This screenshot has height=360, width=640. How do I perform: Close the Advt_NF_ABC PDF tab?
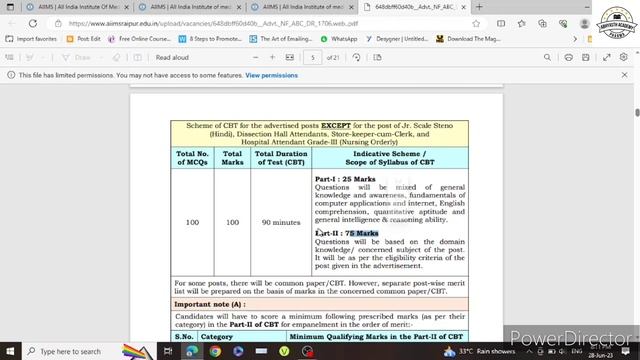[x=463, y=7]
